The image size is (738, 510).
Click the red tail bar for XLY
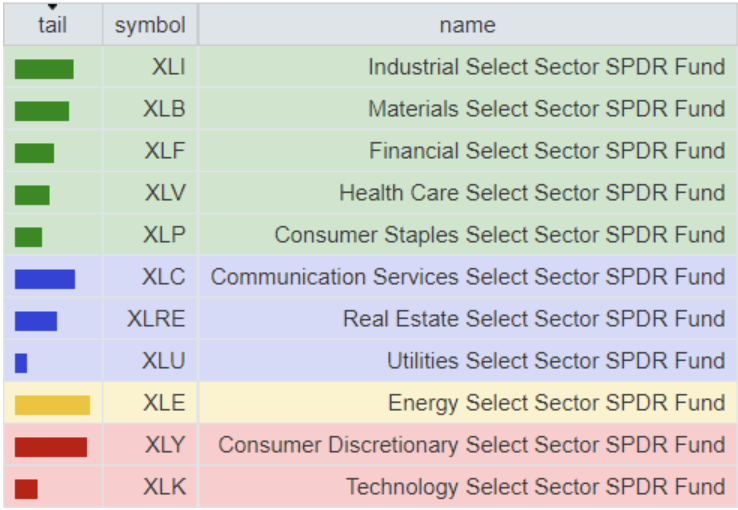click(x=51, y=447)
